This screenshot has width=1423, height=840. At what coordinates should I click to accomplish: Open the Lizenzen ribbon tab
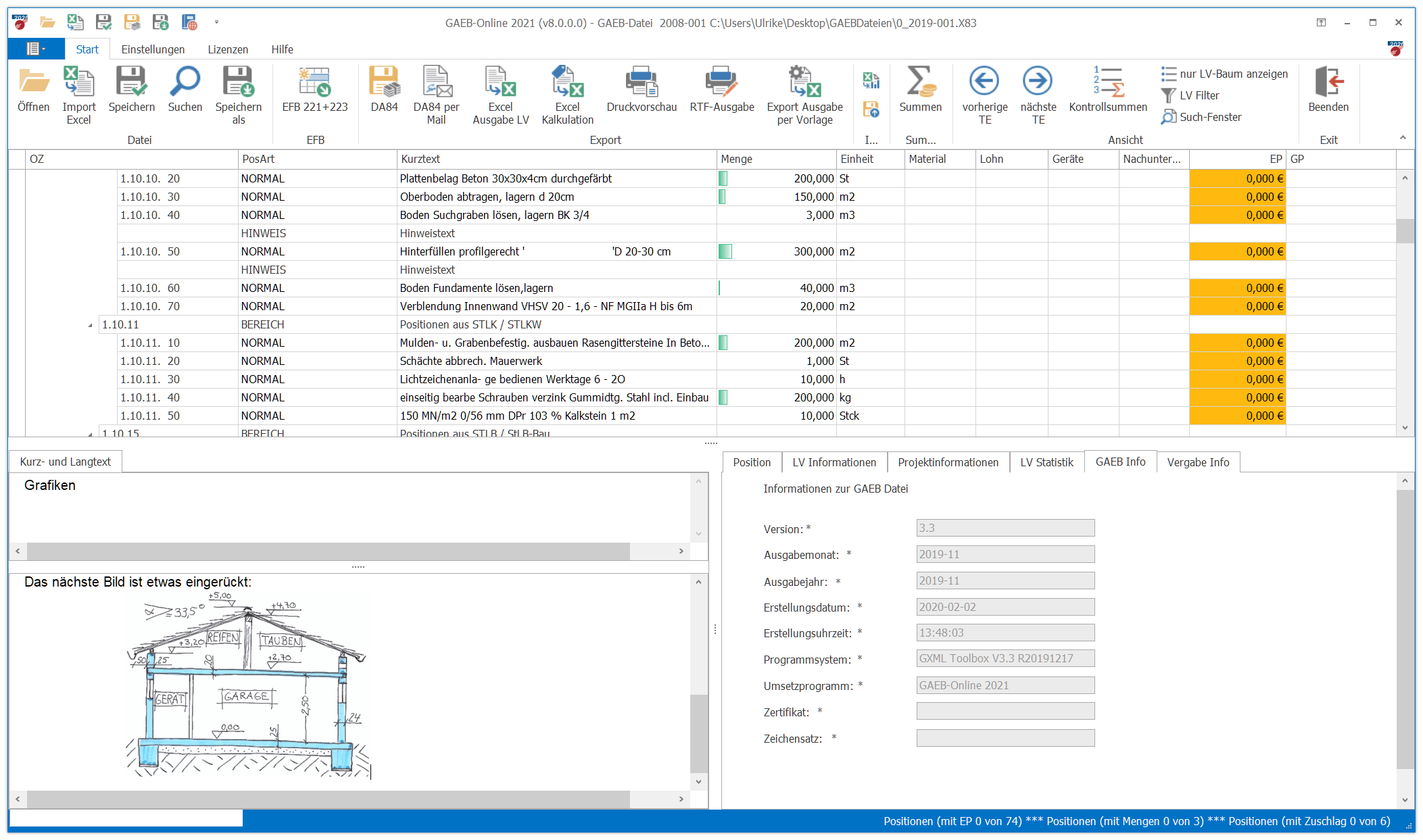point(228,49)
